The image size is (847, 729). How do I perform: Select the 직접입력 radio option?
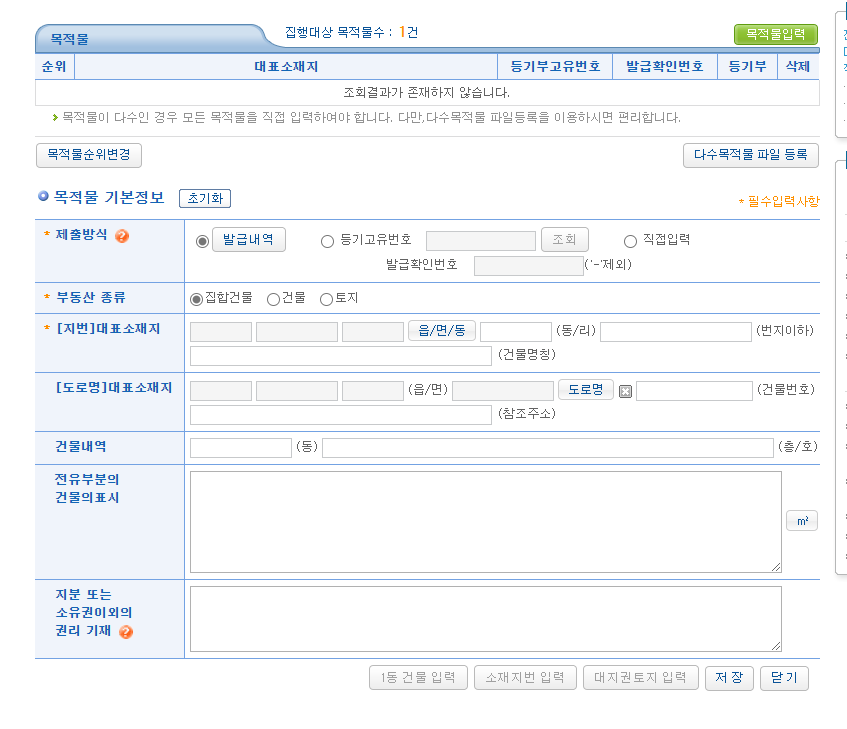click(629, 240)
